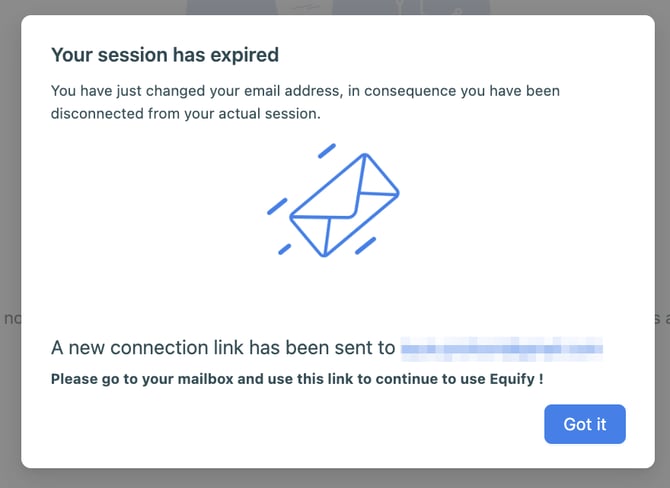Click the dimmed strip beneath the dialog
This screenshot has height=488, width=670.
335,478
